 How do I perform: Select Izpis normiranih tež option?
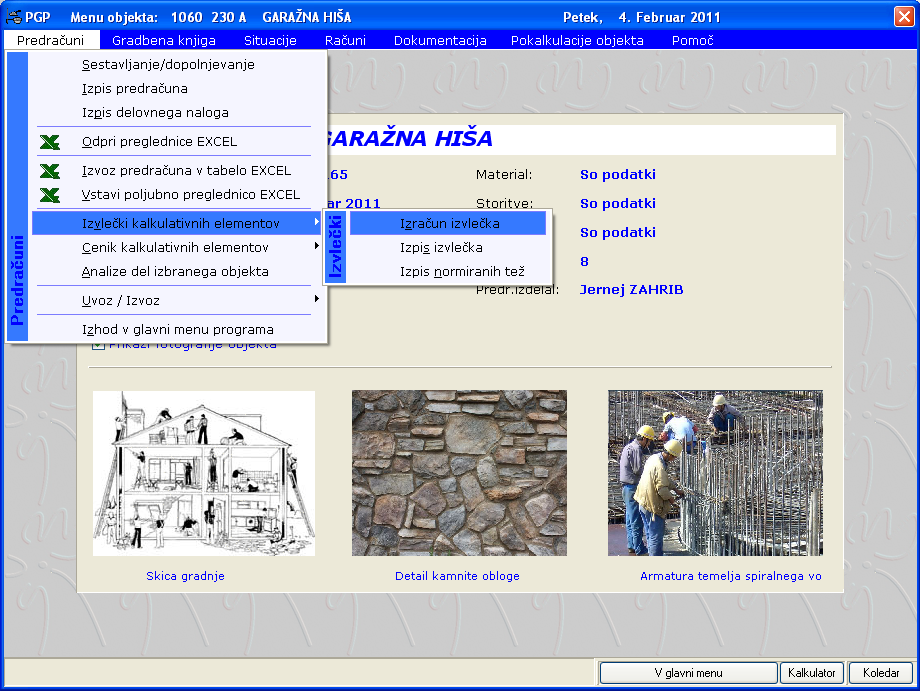coord(461,271)
